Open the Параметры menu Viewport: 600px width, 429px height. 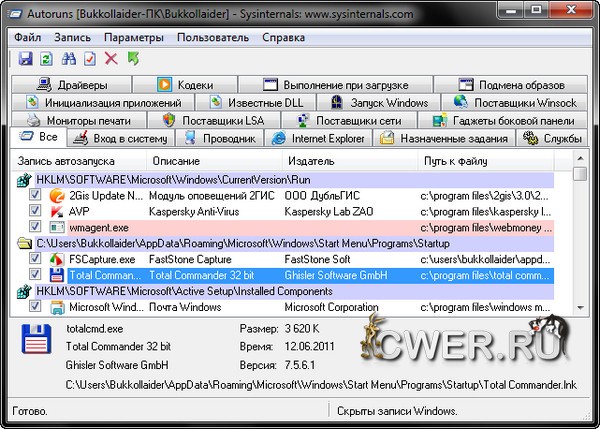pyautogui.click(x=134, y=38)
